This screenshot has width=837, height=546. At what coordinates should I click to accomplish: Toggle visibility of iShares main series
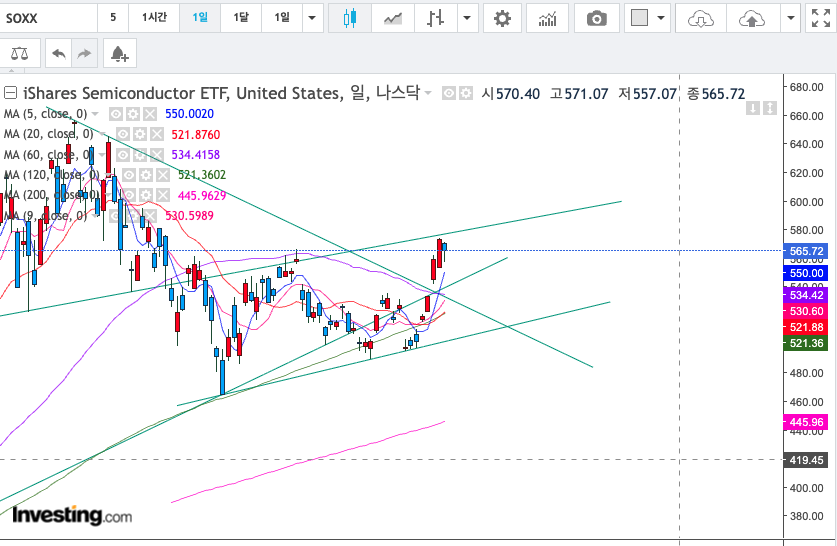coord(449,94)
